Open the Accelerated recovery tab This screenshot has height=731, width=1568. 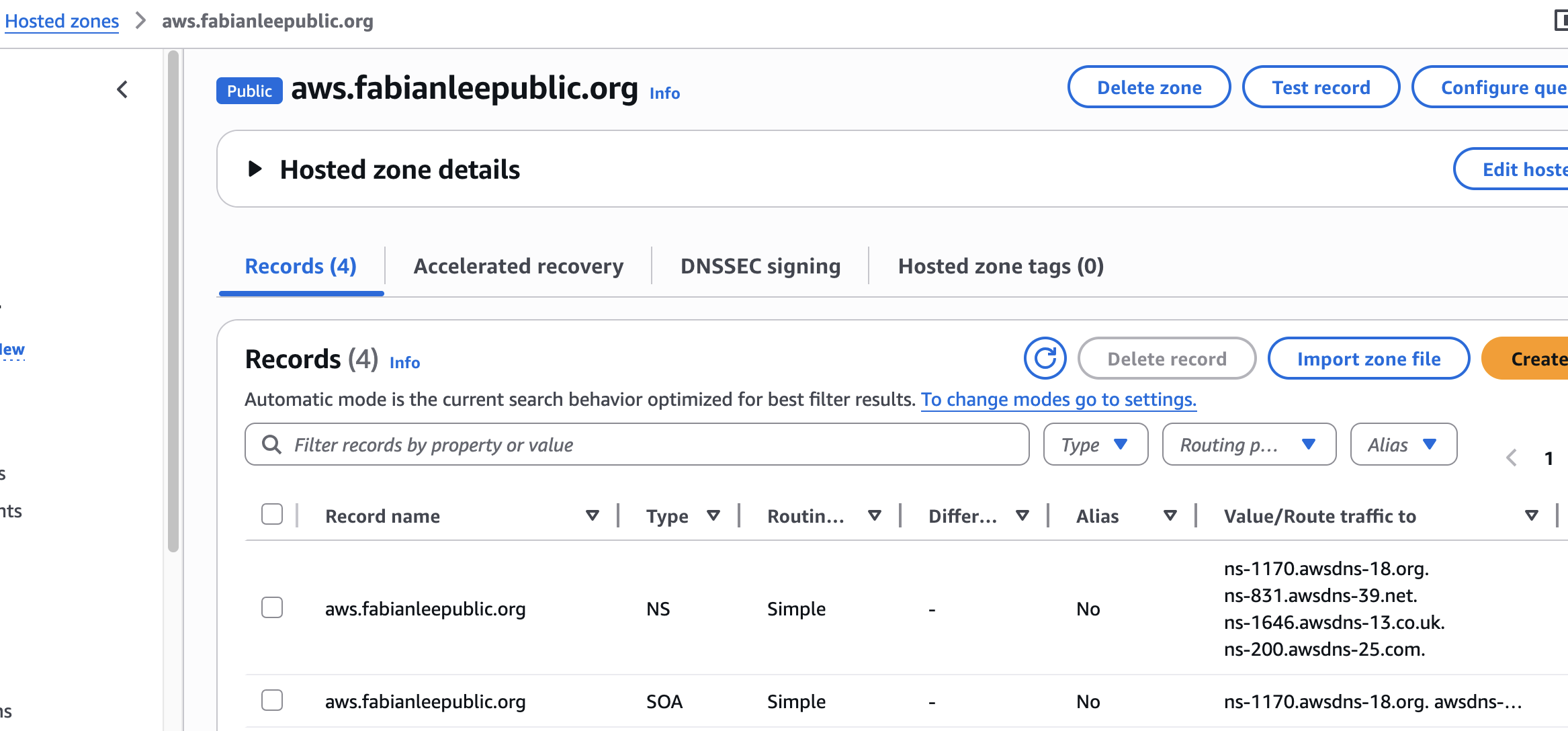(x=518, y=267)
